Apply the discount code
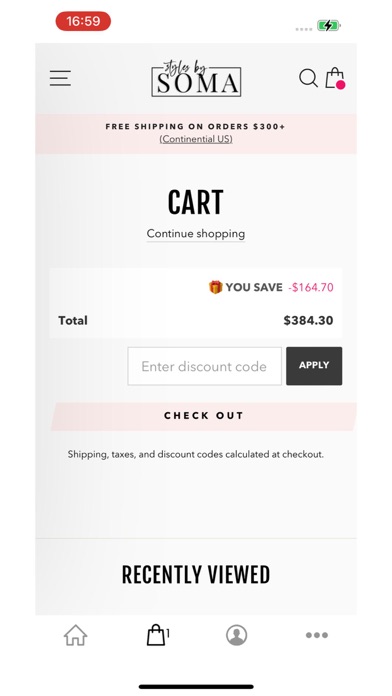 314,366
